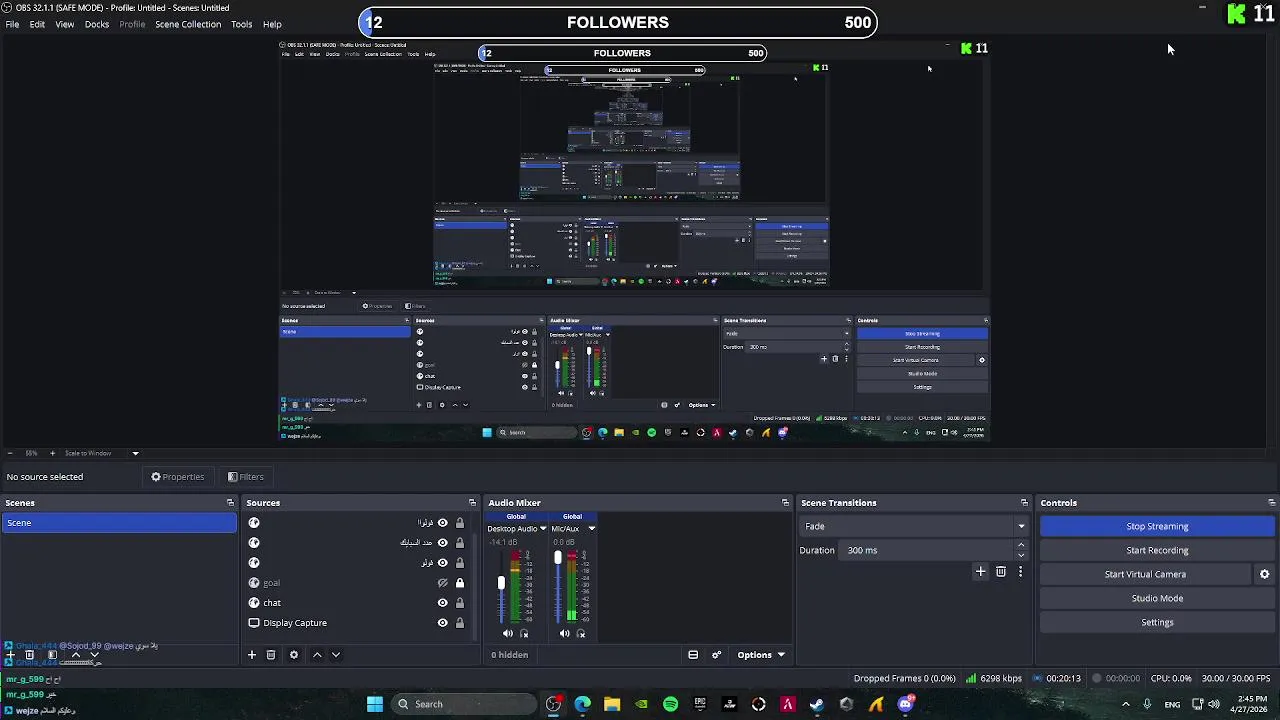The width and height of the screenshot is (1280, 720).
Task: Open Advanced Audio Properties gears icon
Action: pos(716,655)
